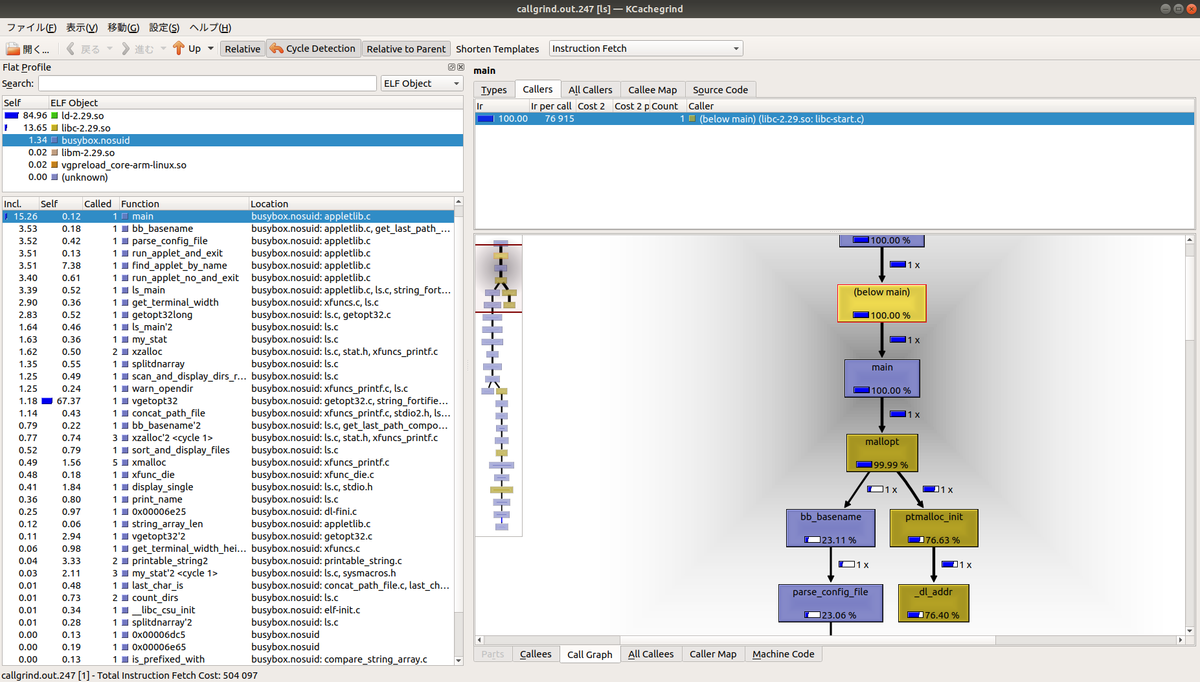Viewport: 1200px width, 682px height.
Task: Switch to the Source Code tab
Action: click(x=720, y=89)
